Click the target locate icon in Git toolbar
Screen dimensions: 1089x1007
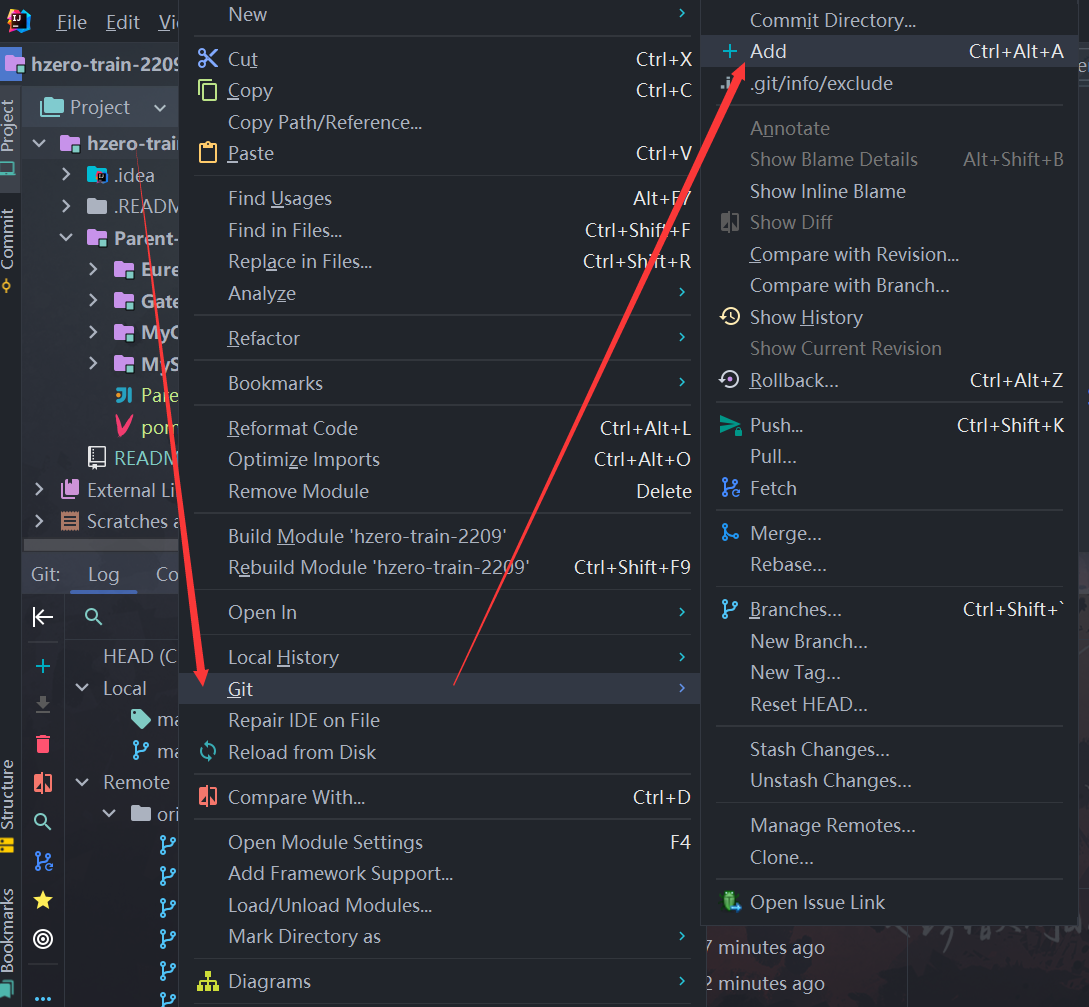tap(43, 939)
